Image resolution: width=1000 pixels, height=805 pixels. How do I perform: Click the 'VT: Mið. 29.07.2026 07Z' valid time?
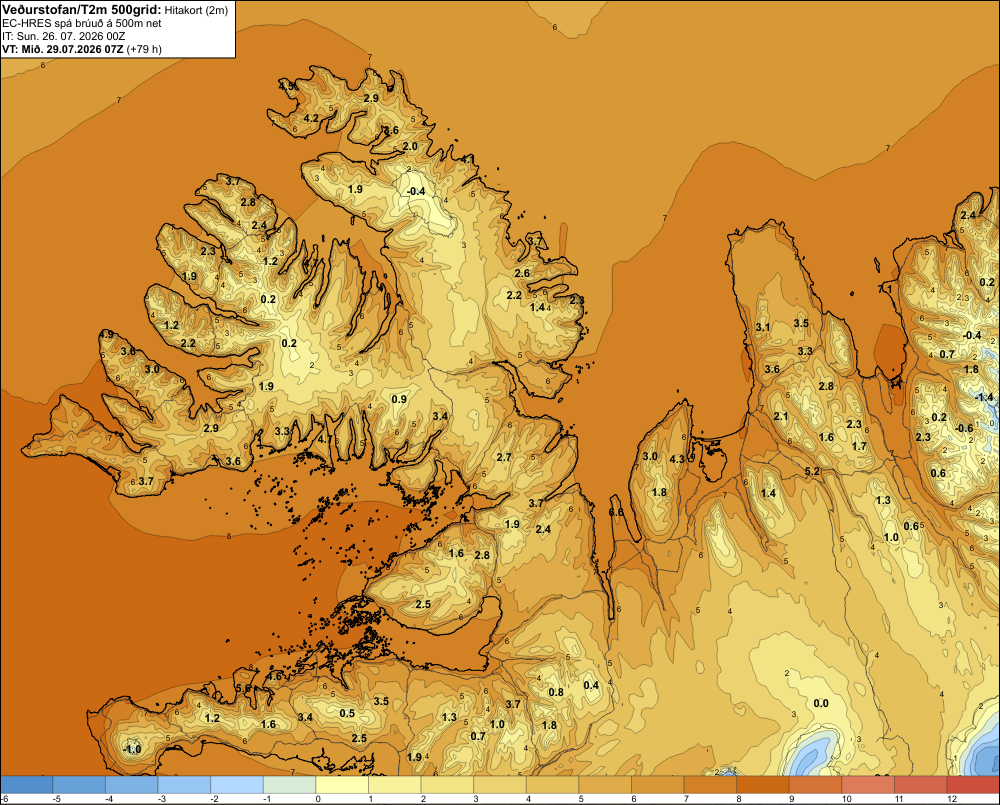click(63, 49)
